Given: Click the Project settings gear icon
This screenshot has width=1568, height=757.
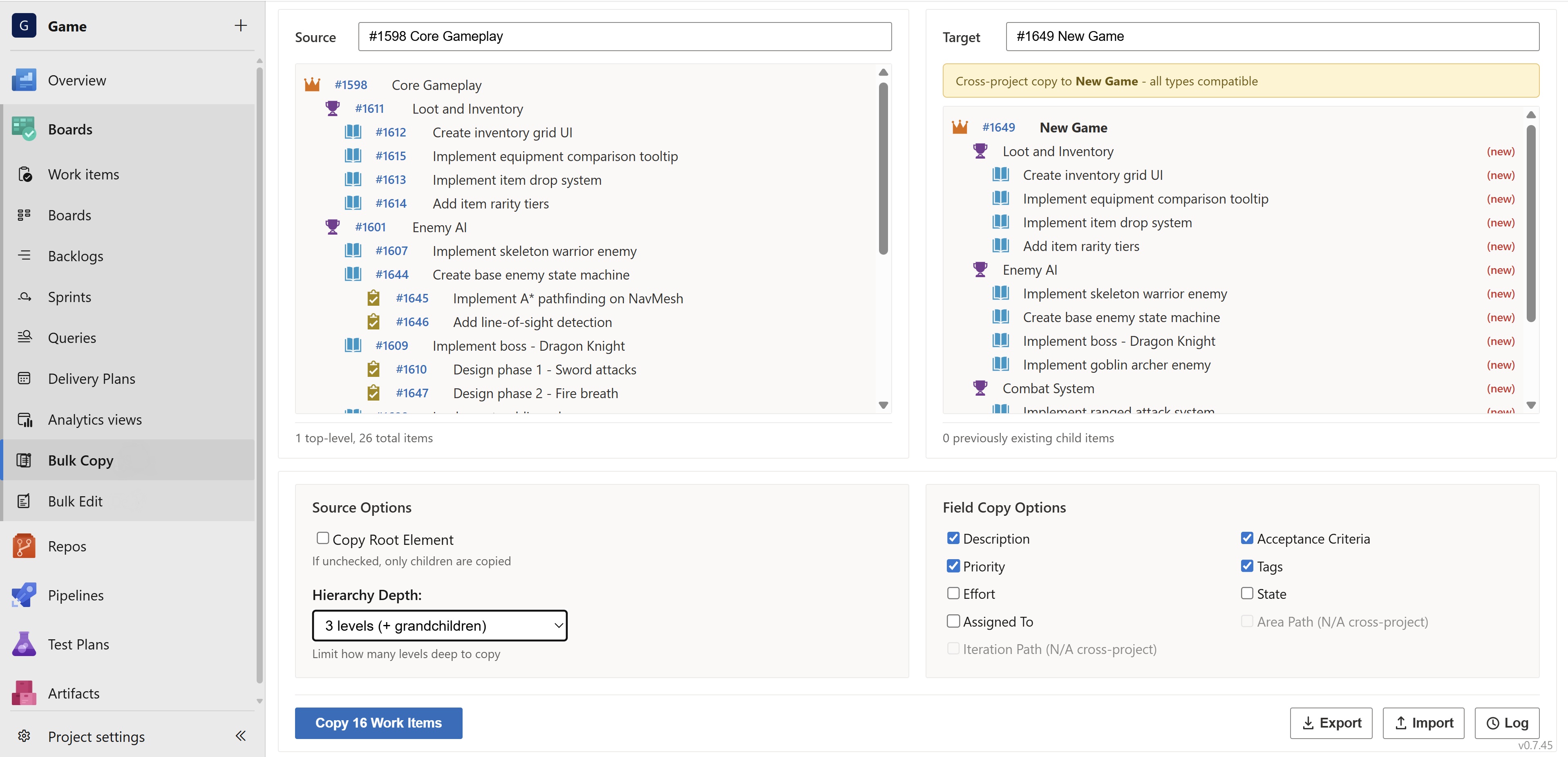Looking at the screenshot, I should pyautogui.click(x=24, y=736).
